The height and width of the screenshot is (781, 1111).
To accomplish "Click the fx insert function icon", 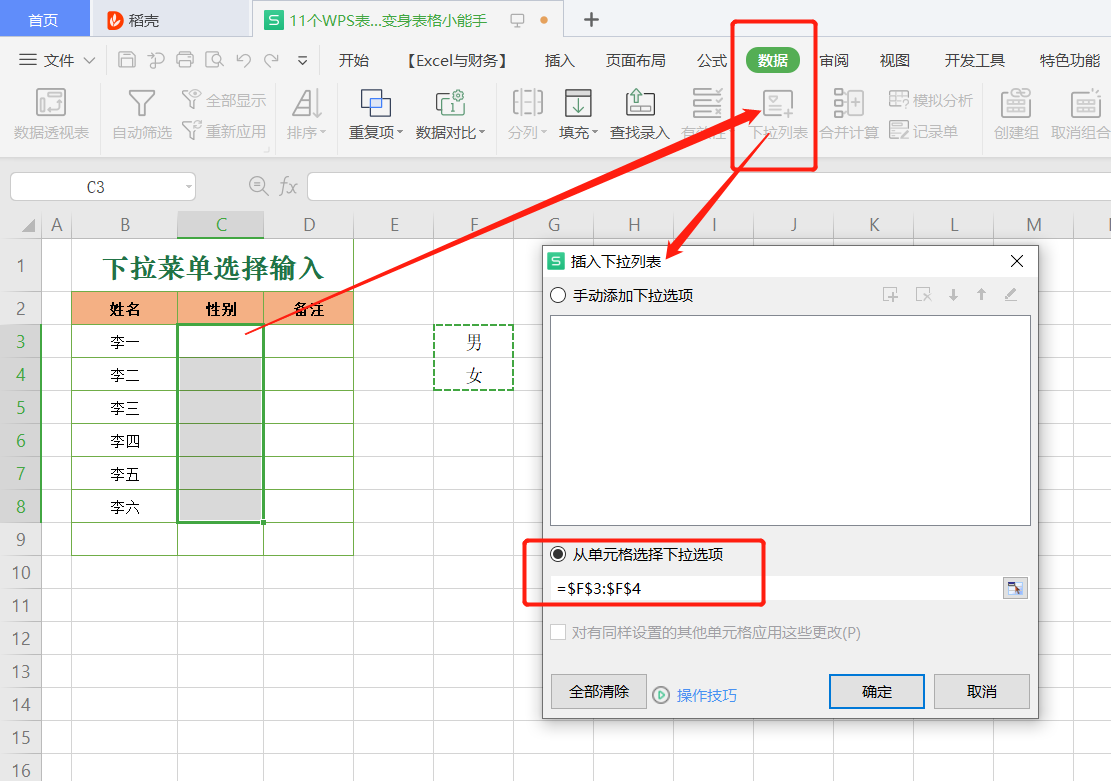I will [288, 186].
